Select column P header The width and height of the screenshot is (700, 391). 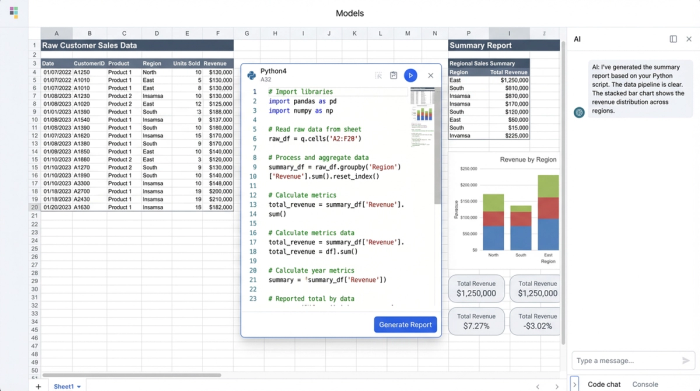(x=468, y=33)
